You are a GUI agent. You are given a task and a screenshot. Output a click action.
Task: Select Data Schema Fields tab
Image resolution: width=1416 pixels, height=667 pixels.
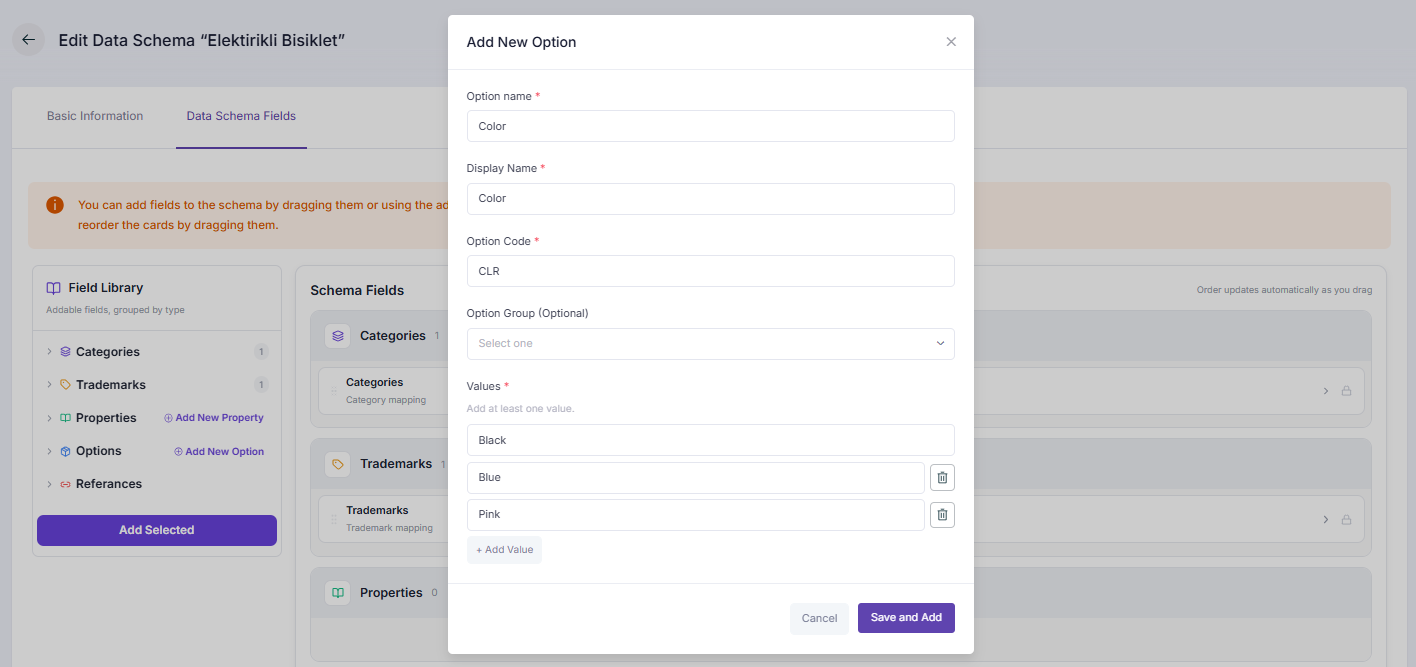[241, 116]
